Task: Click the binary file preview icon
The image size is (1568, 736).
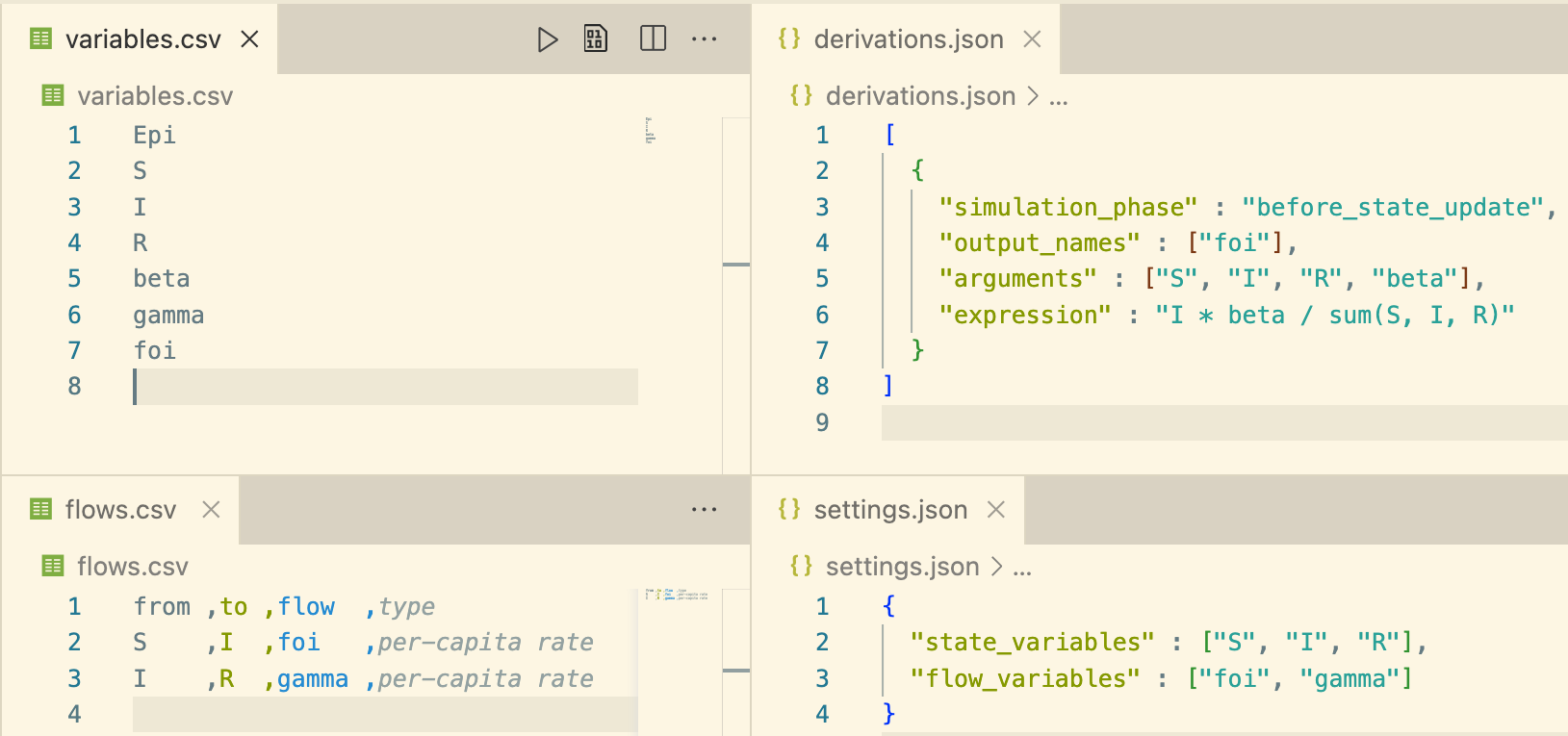Action: 596,39
